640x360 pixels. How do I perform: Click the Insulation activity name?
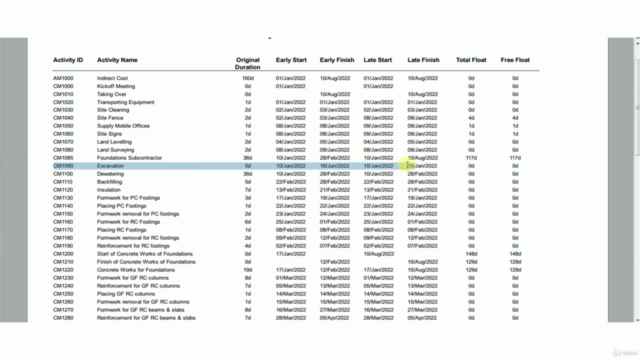pyautogui.click(x=109, y=190)
